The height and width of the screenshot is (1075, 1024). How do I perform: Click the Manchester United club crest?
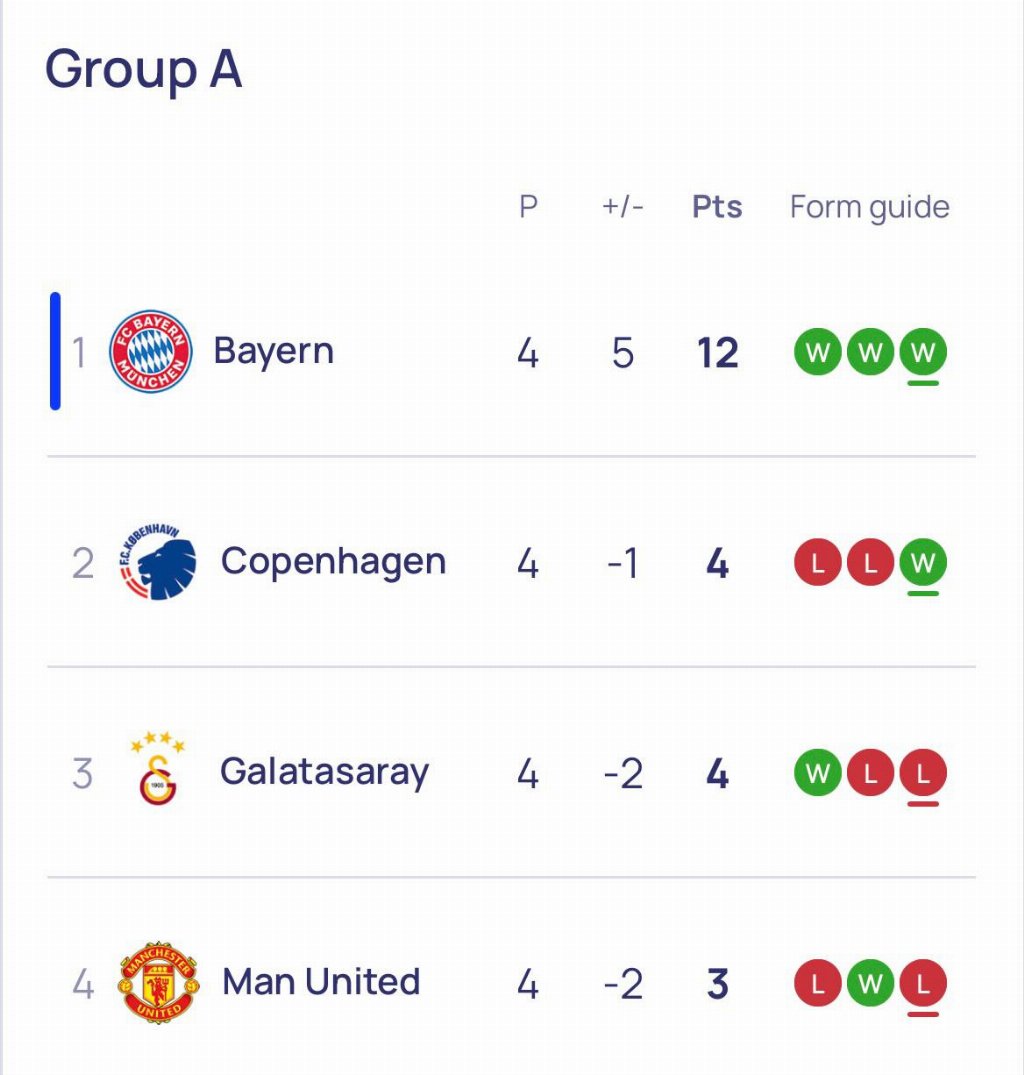pyautogui.click(x=159, y=982)
